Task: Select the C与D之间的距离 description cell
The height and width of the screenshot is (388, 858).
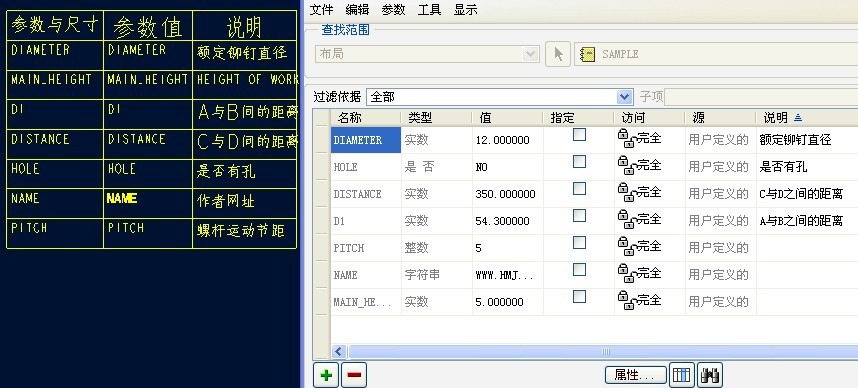Action: point(801,194)
